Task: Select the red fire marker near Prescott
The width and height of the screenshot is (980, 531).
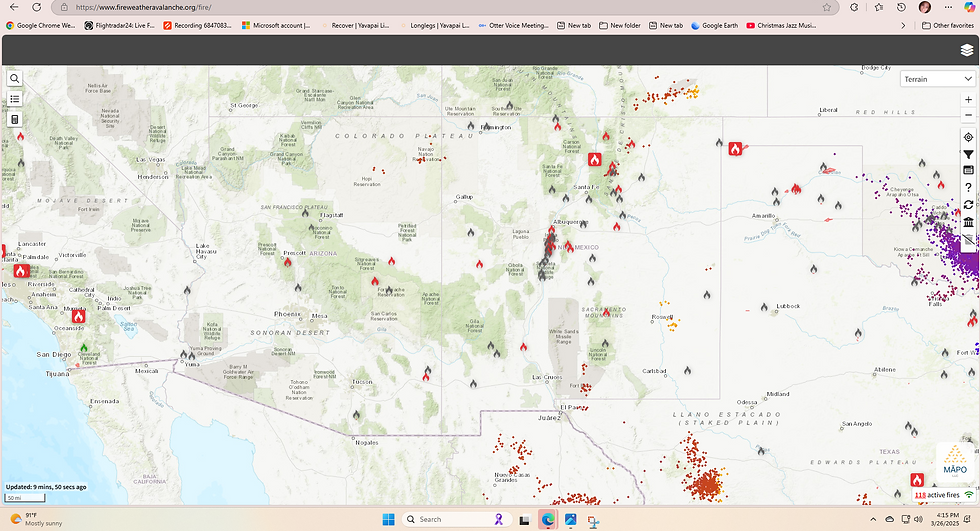Action: pos(288,262)
